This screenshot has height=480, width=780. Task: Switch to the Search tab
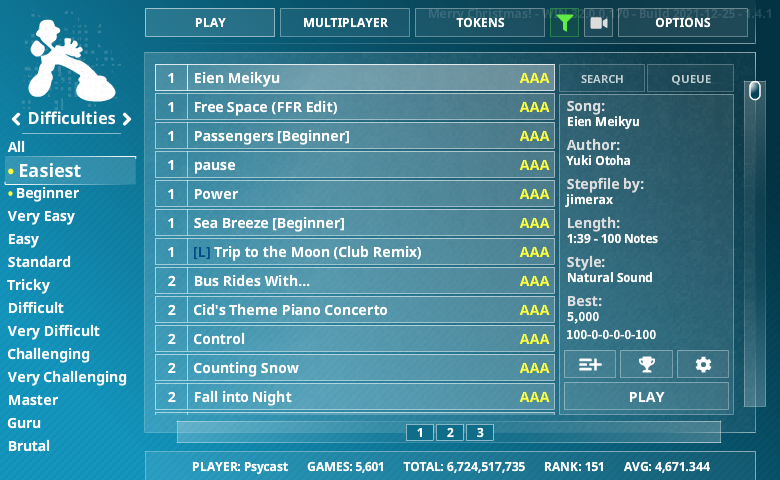(602, 79)
